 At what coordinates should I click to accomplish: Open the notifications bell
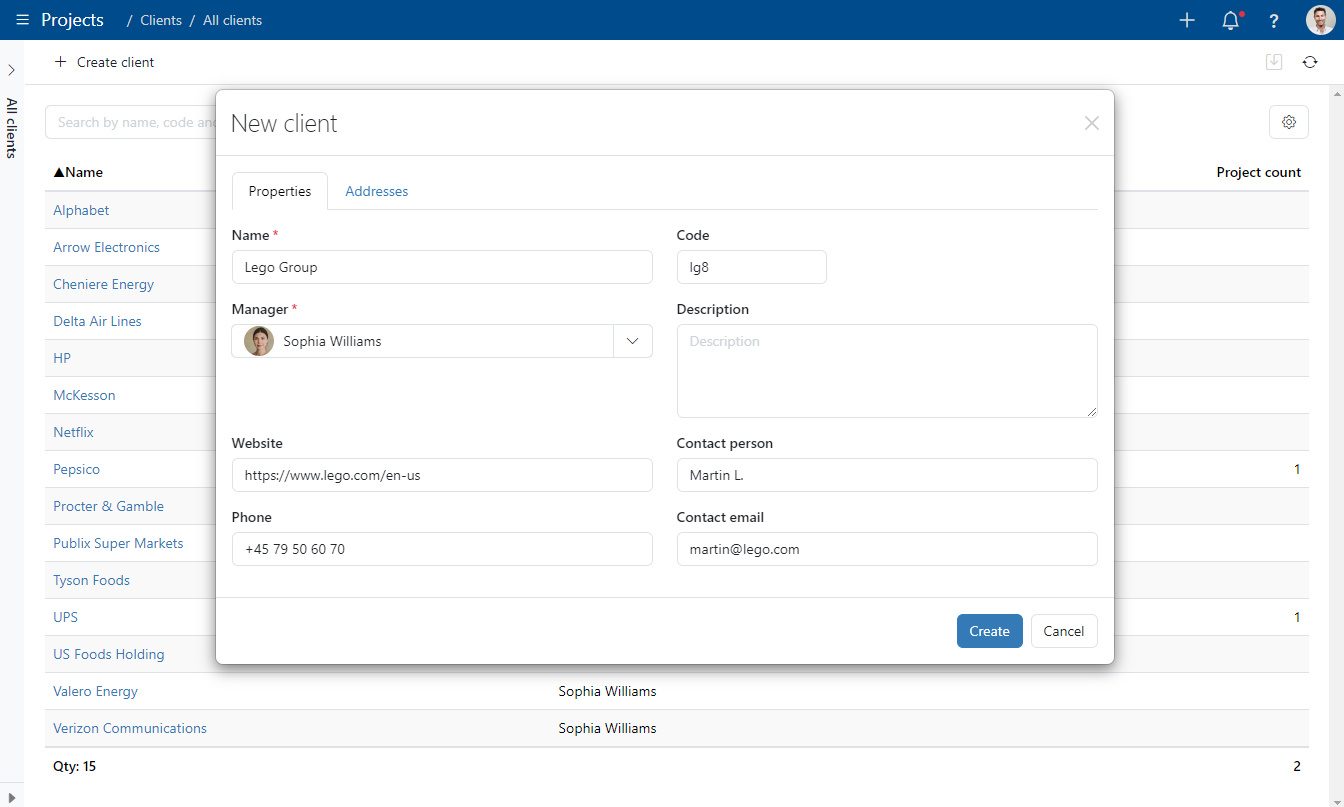click(x=1231, y=20)
